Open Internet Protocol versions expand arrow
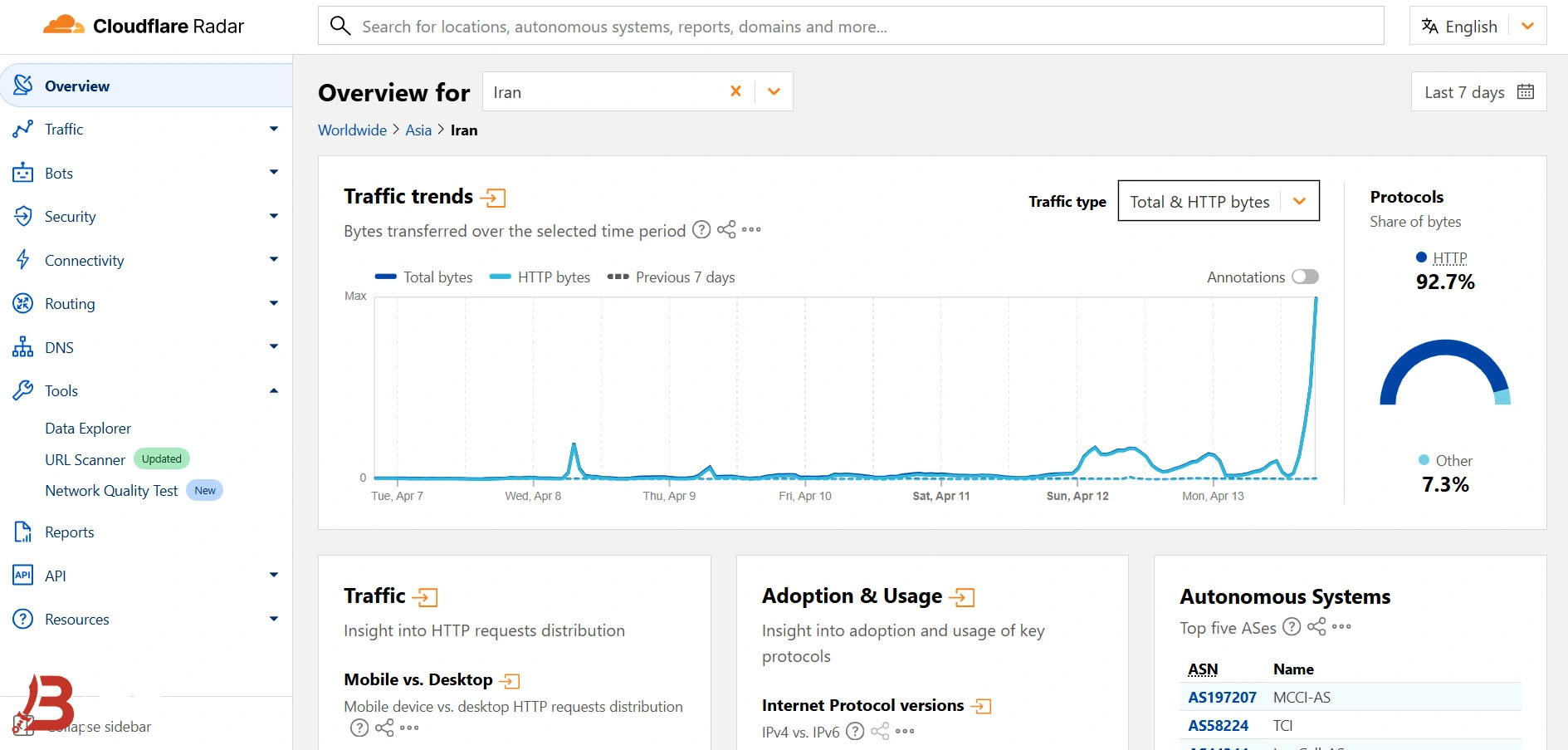This screenshot has width=1568, height=750. coord(981,706)
